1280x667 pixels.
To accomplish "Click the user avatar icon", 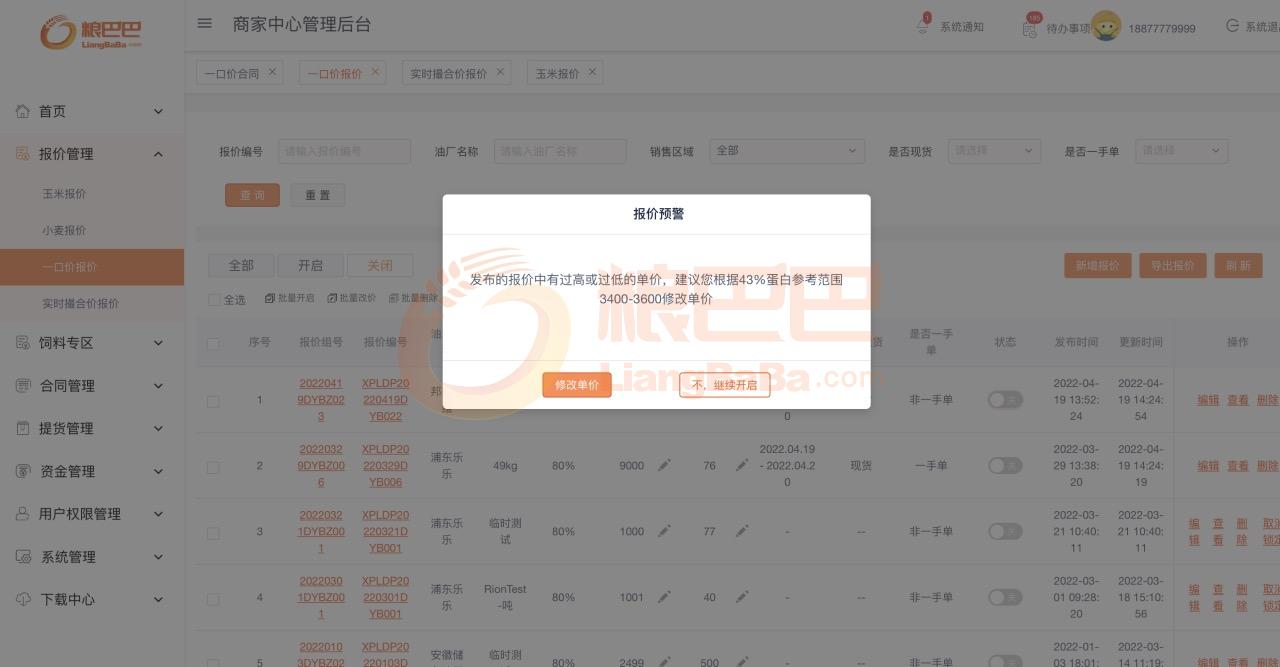I will tap(1106, 26).
